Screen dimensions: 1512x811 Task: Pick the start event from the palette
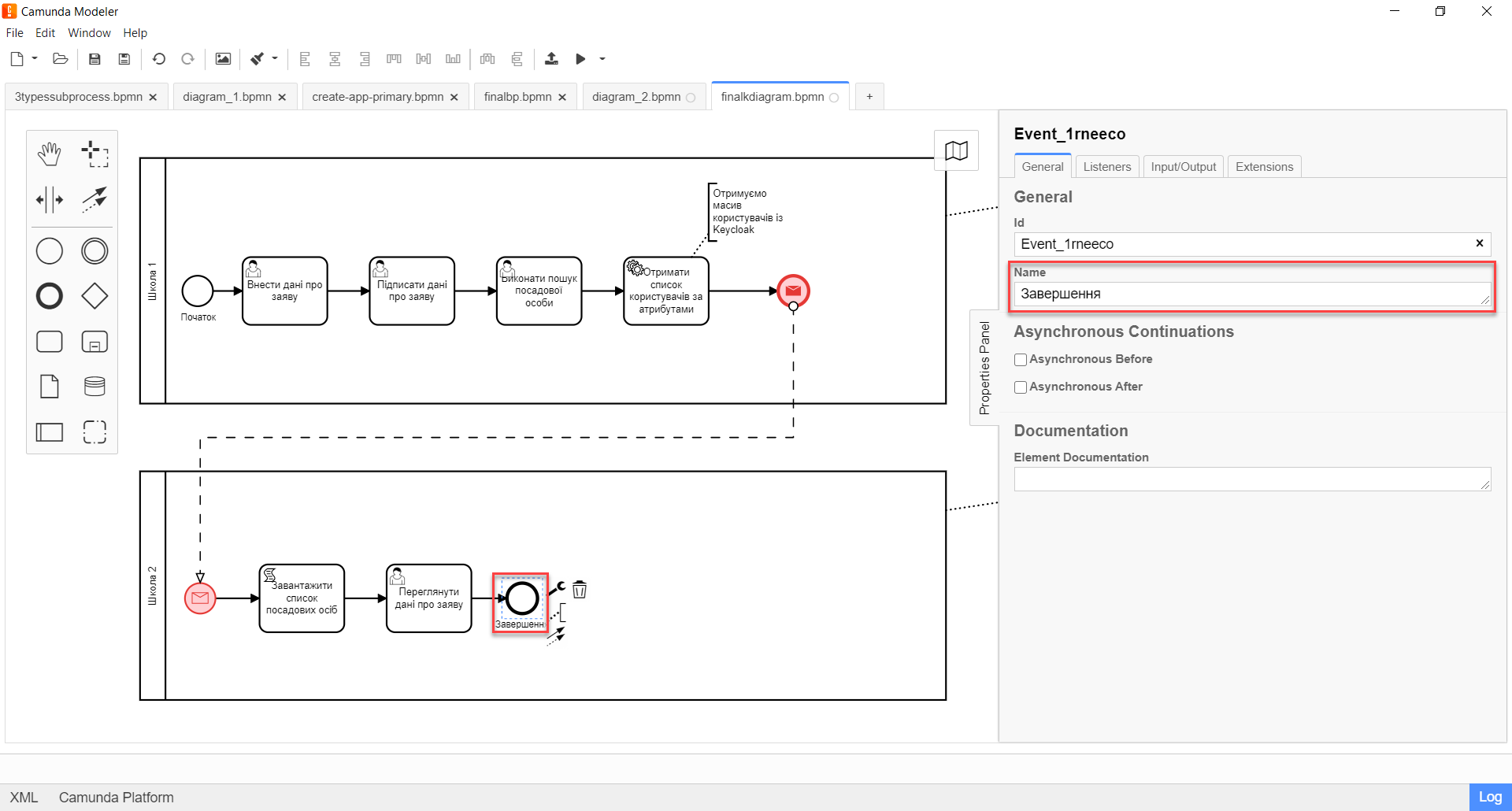[50, 251]
